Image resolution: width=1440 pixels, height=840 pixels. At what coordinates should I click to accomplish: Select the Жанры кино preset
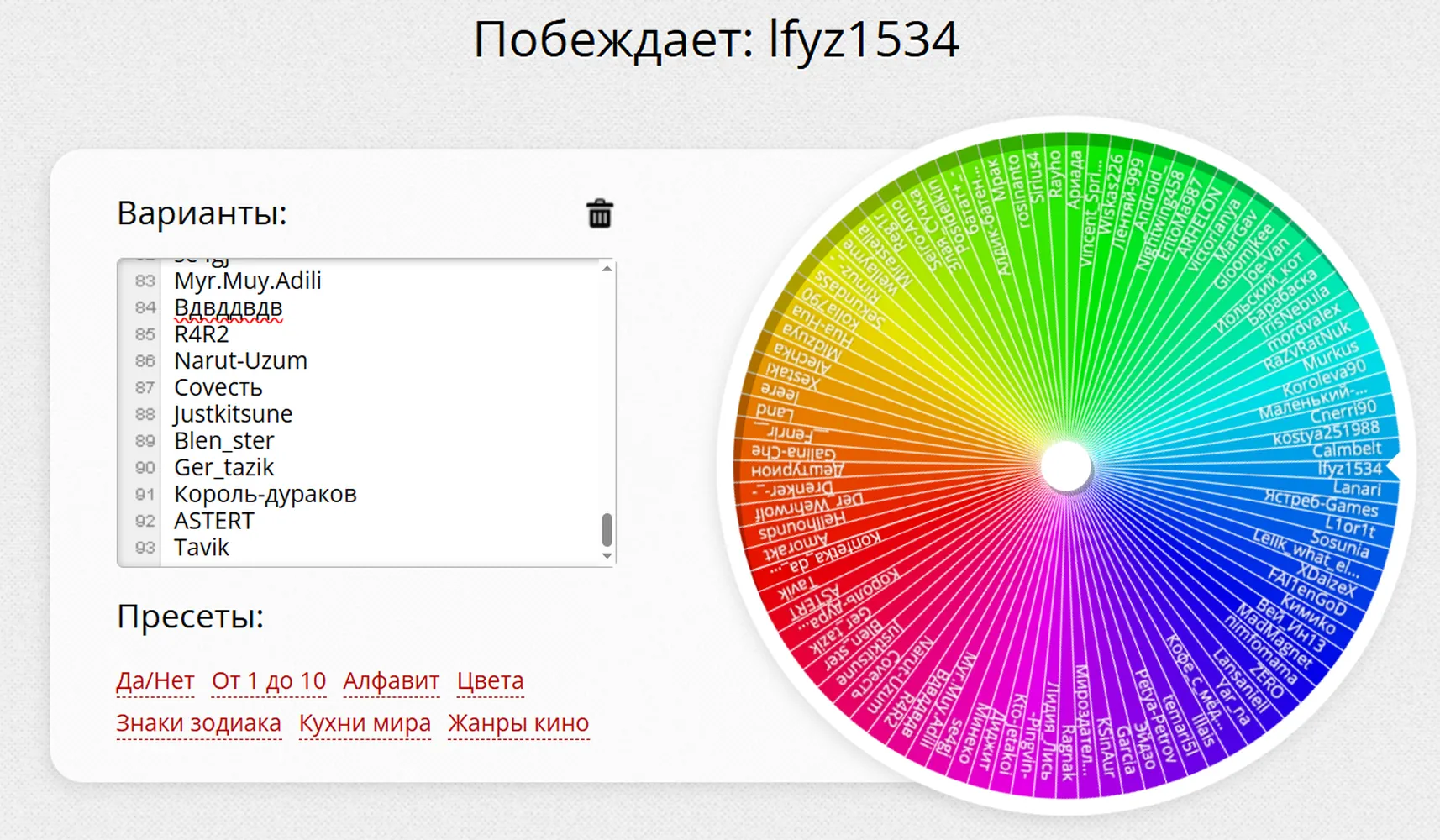pos(518,722)
